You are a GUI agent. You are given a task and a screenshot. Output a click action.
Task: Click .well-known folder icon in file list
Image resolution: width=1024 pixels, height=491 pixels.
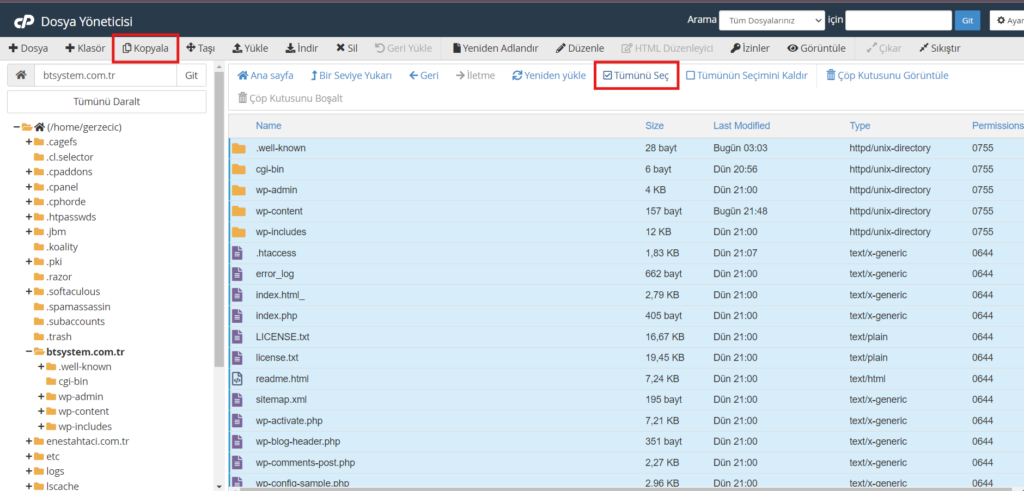click(239, 148)
